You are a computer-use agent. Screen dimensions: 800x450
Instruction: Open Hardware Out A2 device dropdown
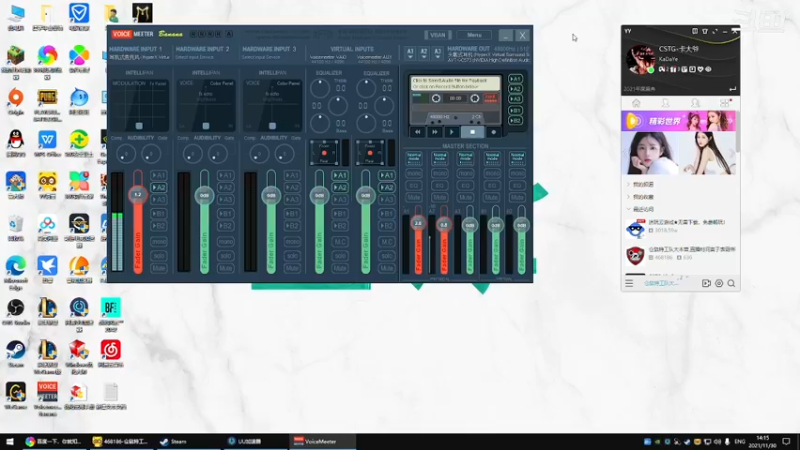(x=423, y=54)
